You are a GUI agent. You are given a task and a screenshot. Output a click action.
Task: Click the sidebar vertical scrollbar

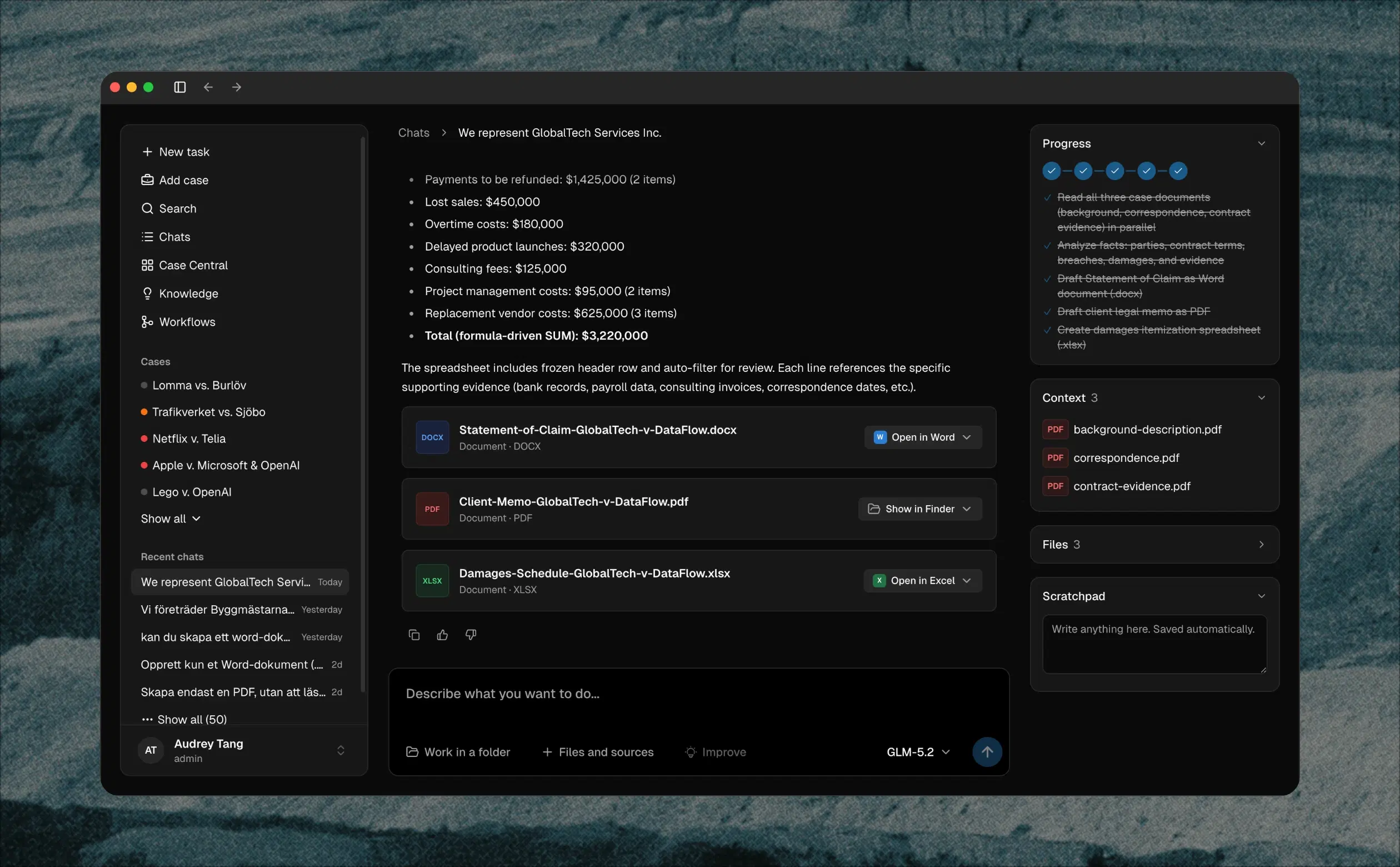point(362,414)
